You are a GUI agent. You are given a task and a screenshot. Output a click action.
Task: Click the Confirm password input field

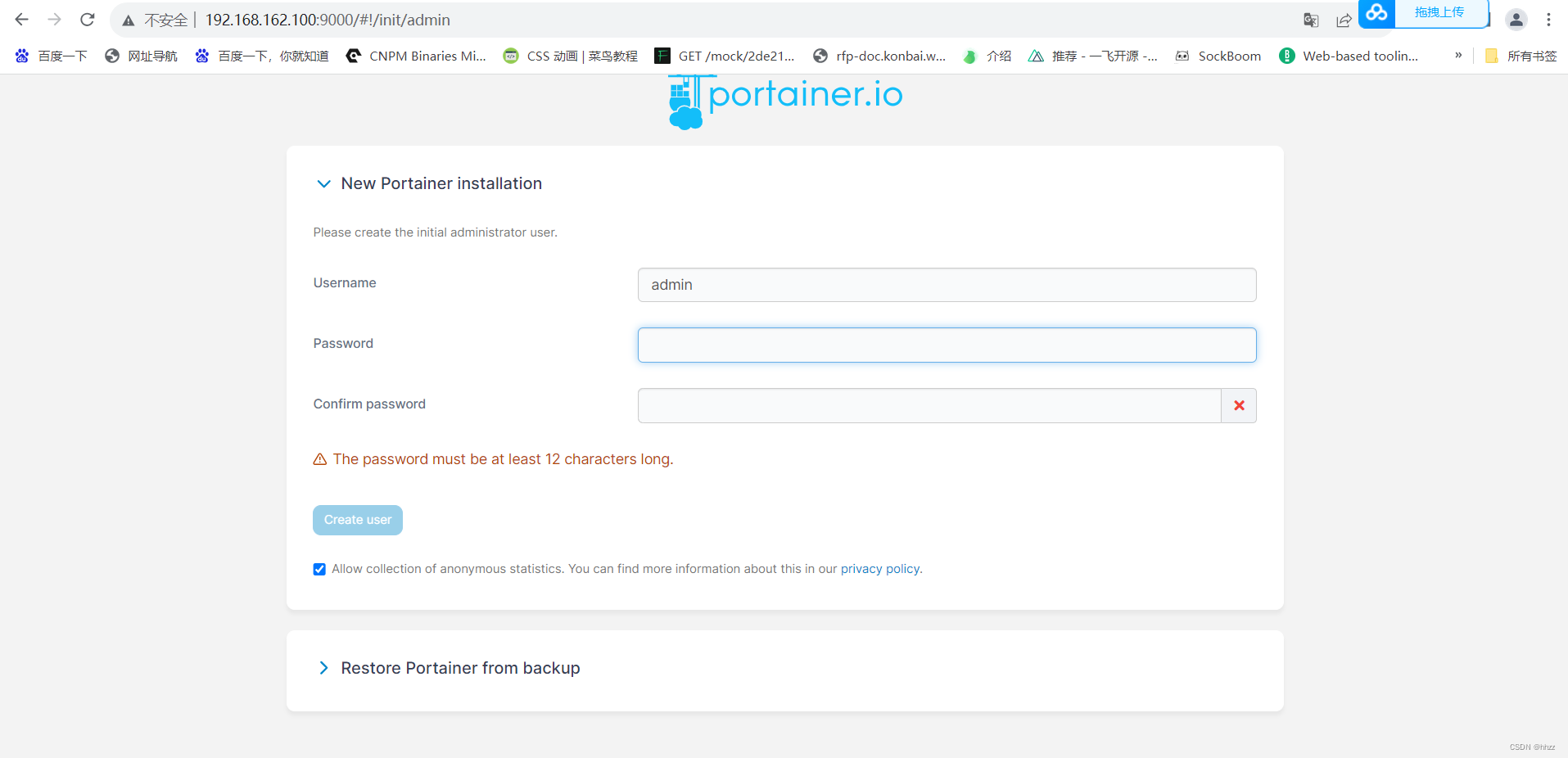[x=929, y=406]
